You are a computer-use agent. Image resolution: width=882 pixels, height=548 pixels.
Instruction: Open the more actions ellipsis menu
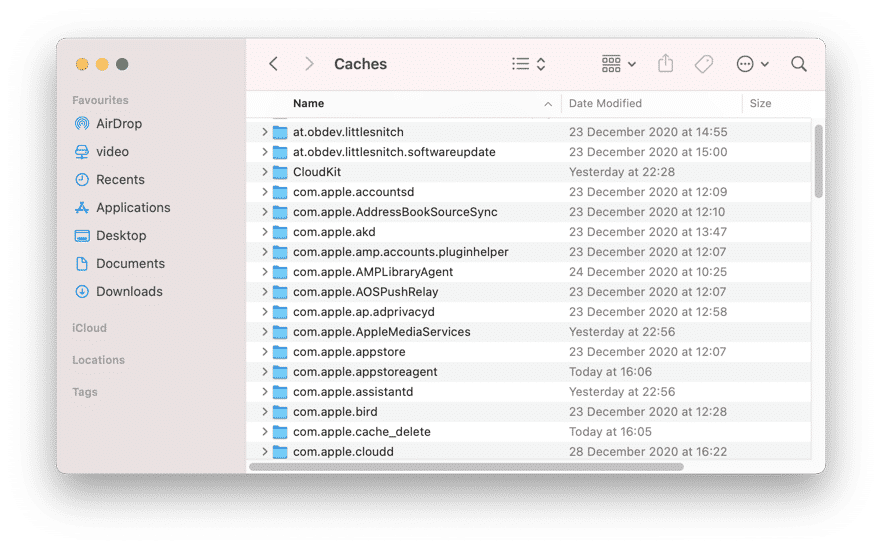point(753,64)
